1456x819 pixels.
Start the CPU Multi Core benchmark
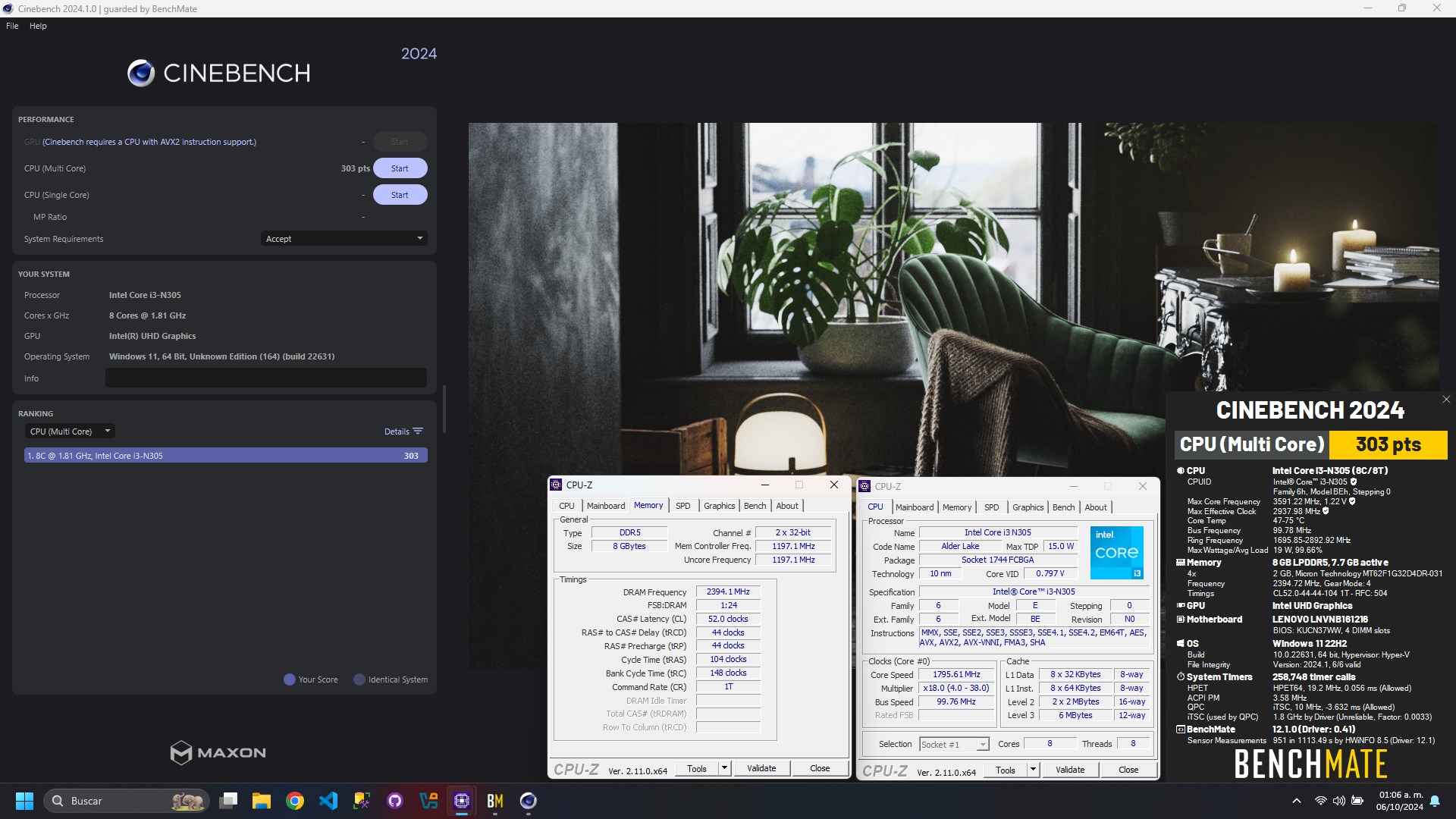click(400, 168)
